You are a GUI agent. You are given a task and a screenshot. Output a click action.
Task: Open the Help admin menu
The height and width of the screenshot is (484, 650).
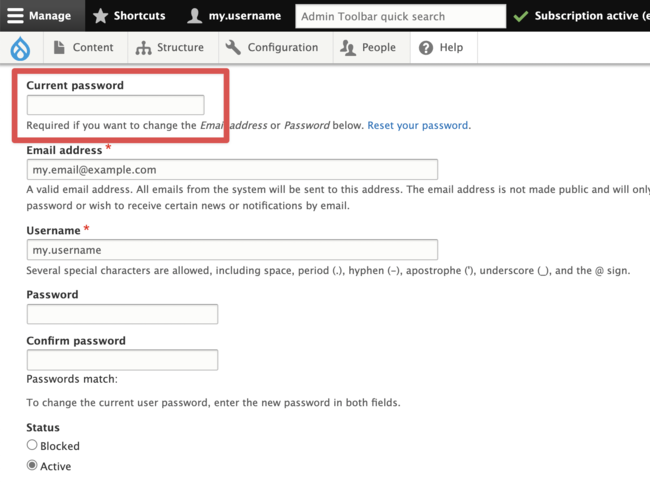tap(444, 48)
